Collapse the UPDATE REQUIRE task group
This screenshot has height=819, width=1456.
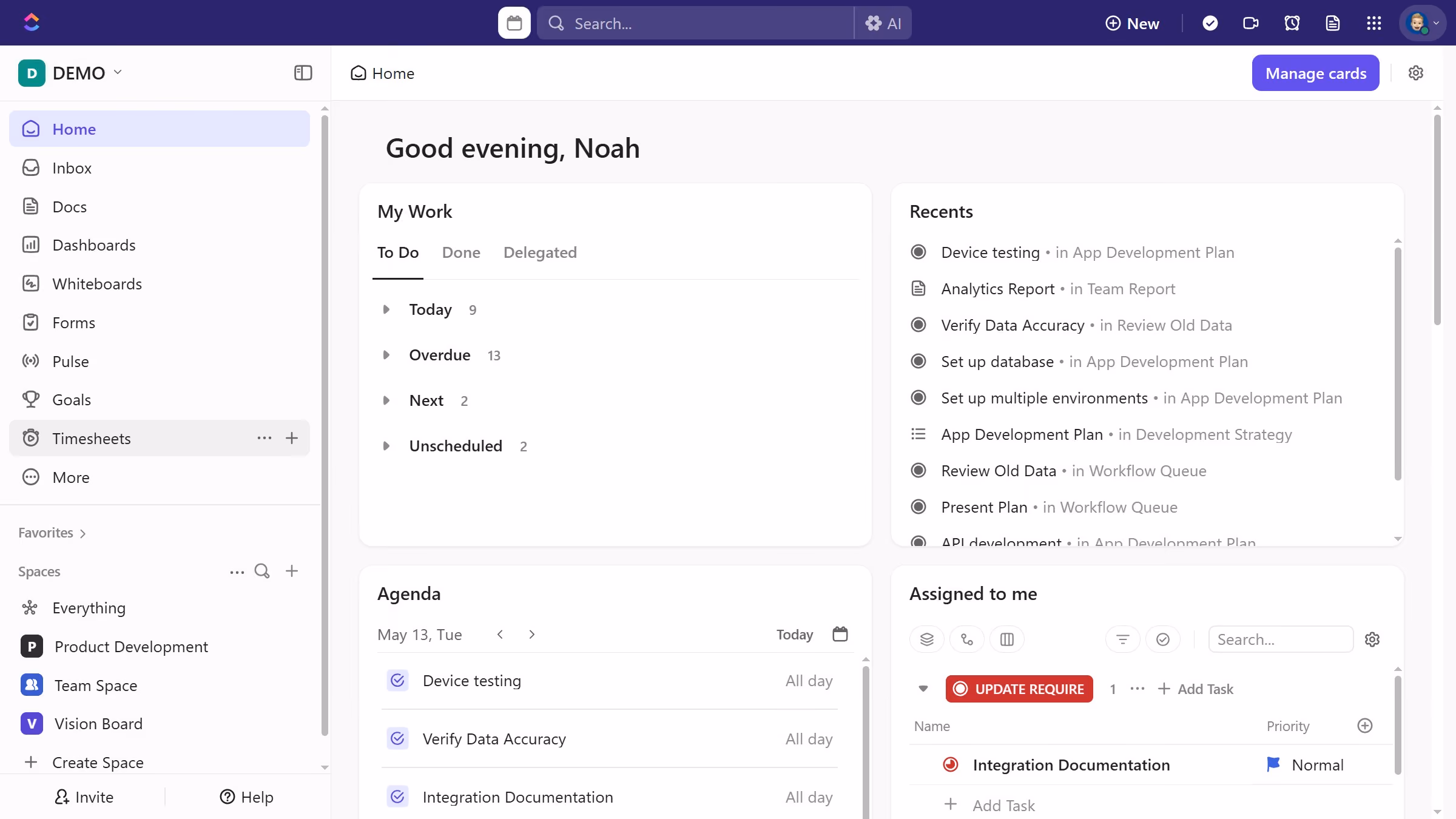pyautogui.click(x=923, y=689)
